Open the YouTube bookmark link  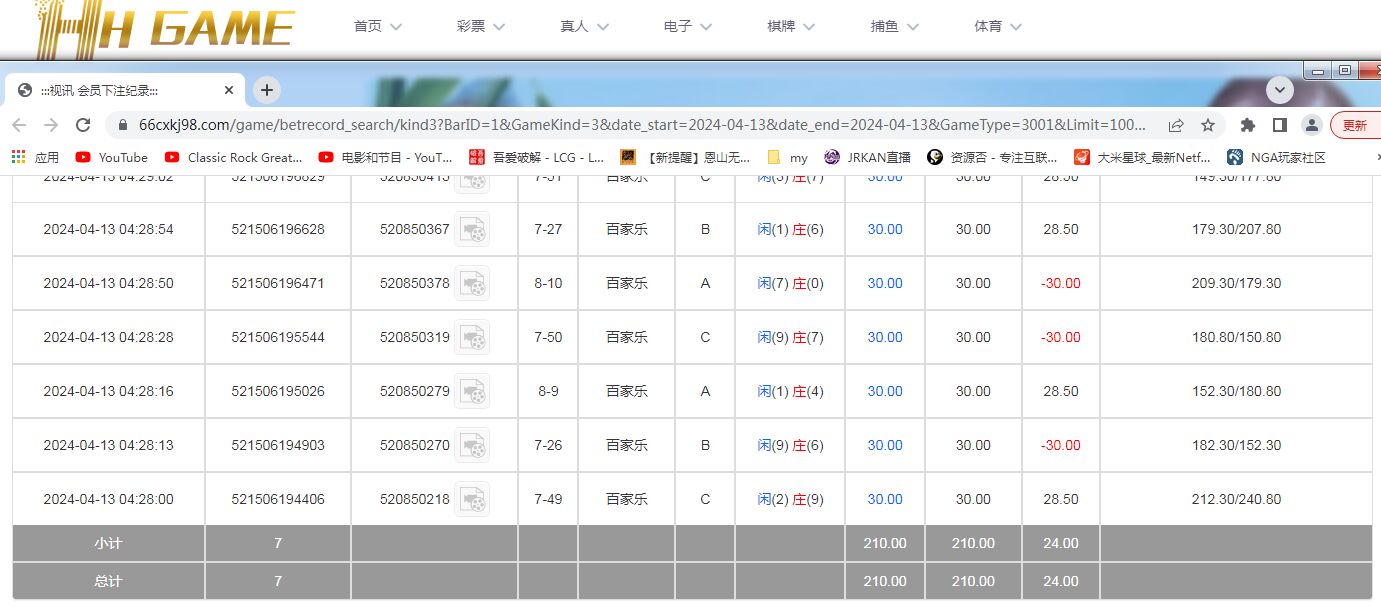click(112, 157)
